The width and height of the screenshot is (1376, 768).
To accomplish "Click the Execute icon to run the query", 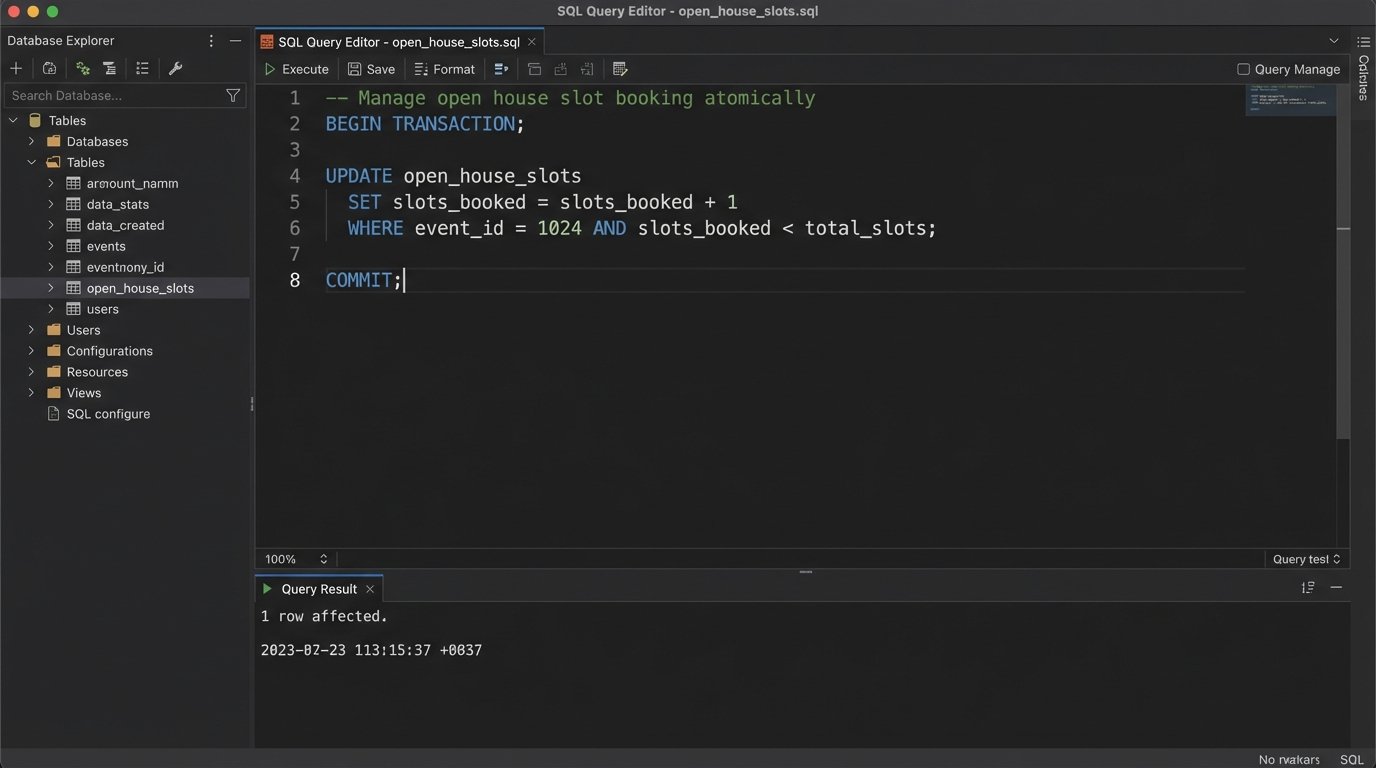I will point(270,68).
